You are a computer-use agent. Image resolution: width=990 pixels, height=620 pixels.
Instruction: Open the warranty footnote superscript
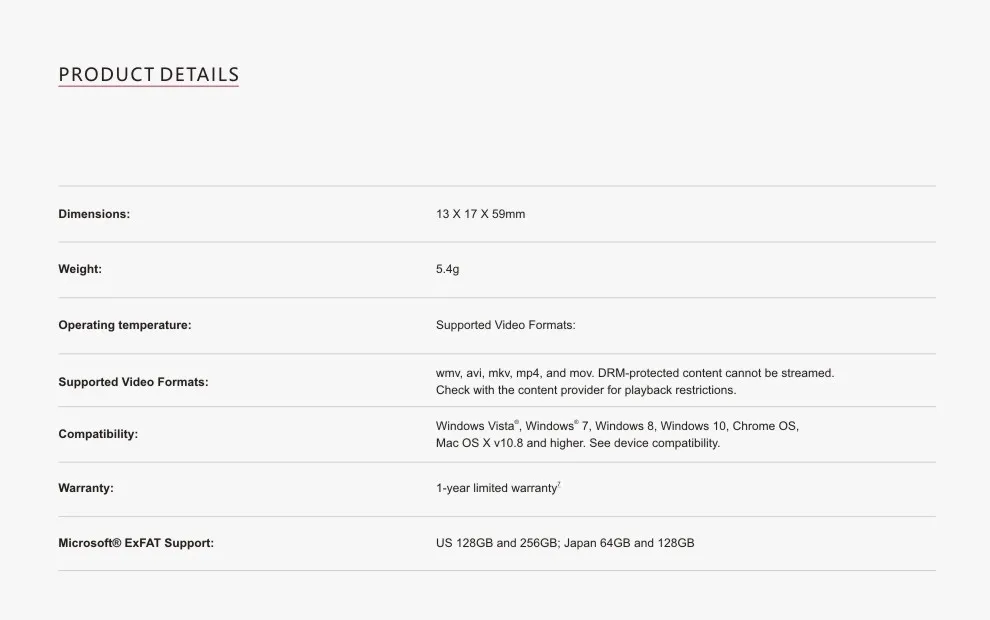[559, 485]
